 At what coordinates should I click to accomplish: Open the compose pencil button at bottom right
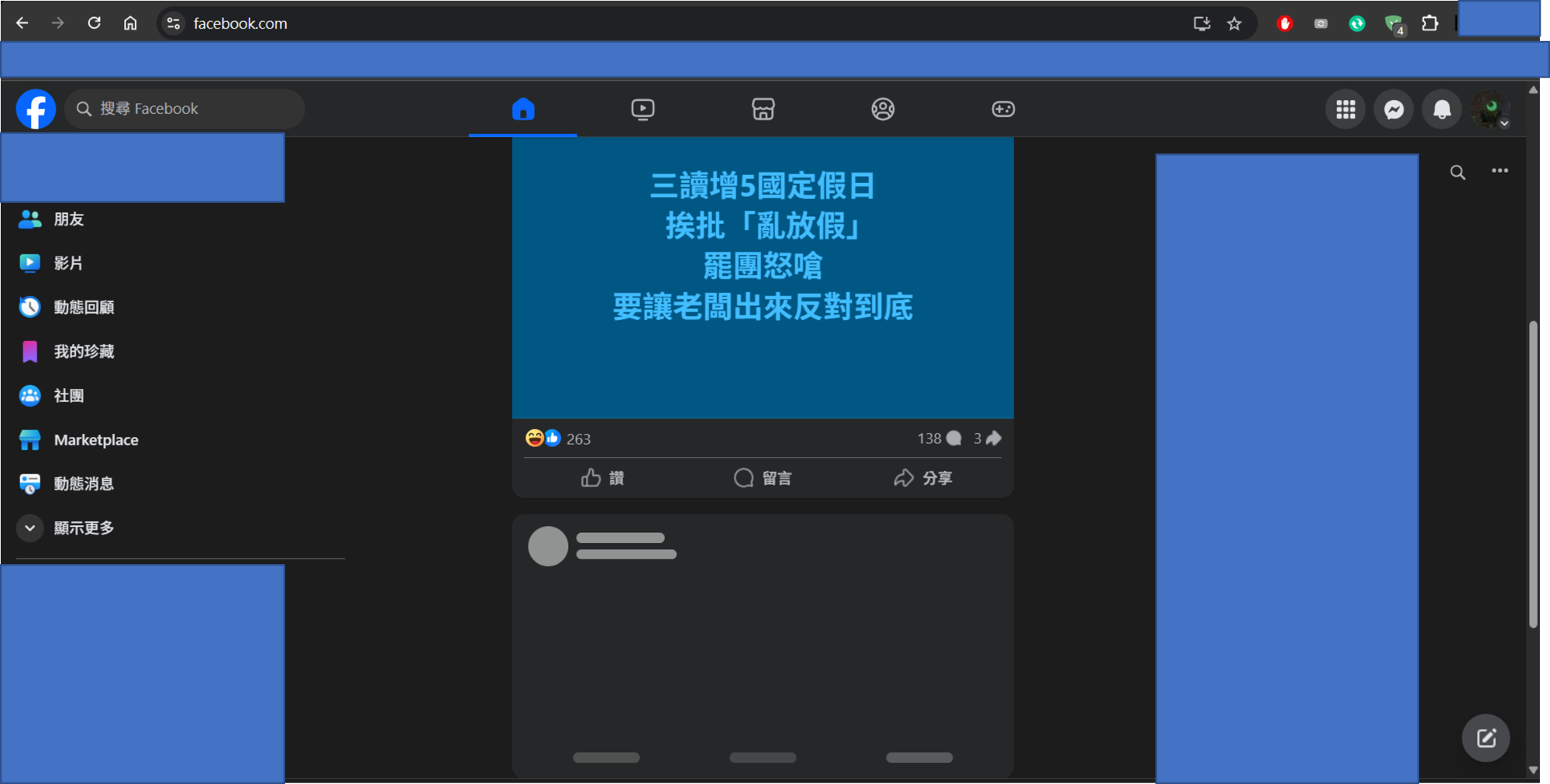tap(1486, 738)
